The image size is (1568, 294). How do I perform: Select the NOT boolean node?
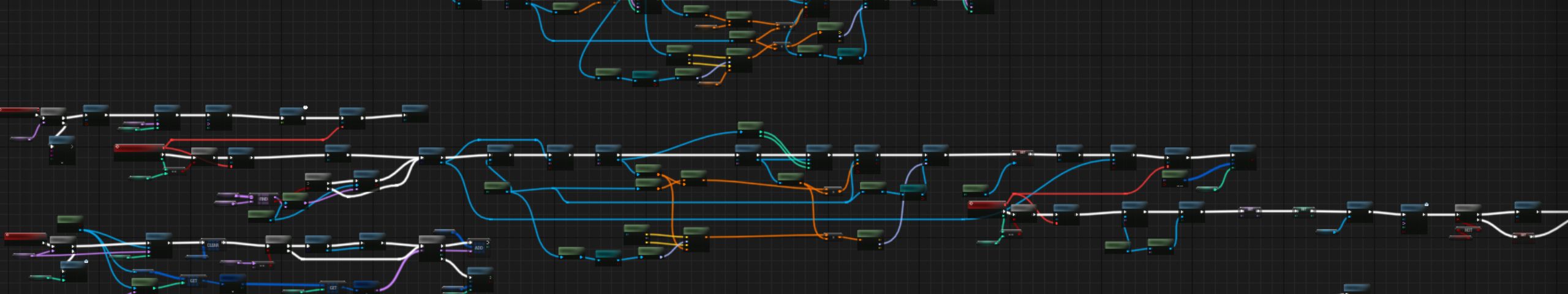click(1468, 230)
